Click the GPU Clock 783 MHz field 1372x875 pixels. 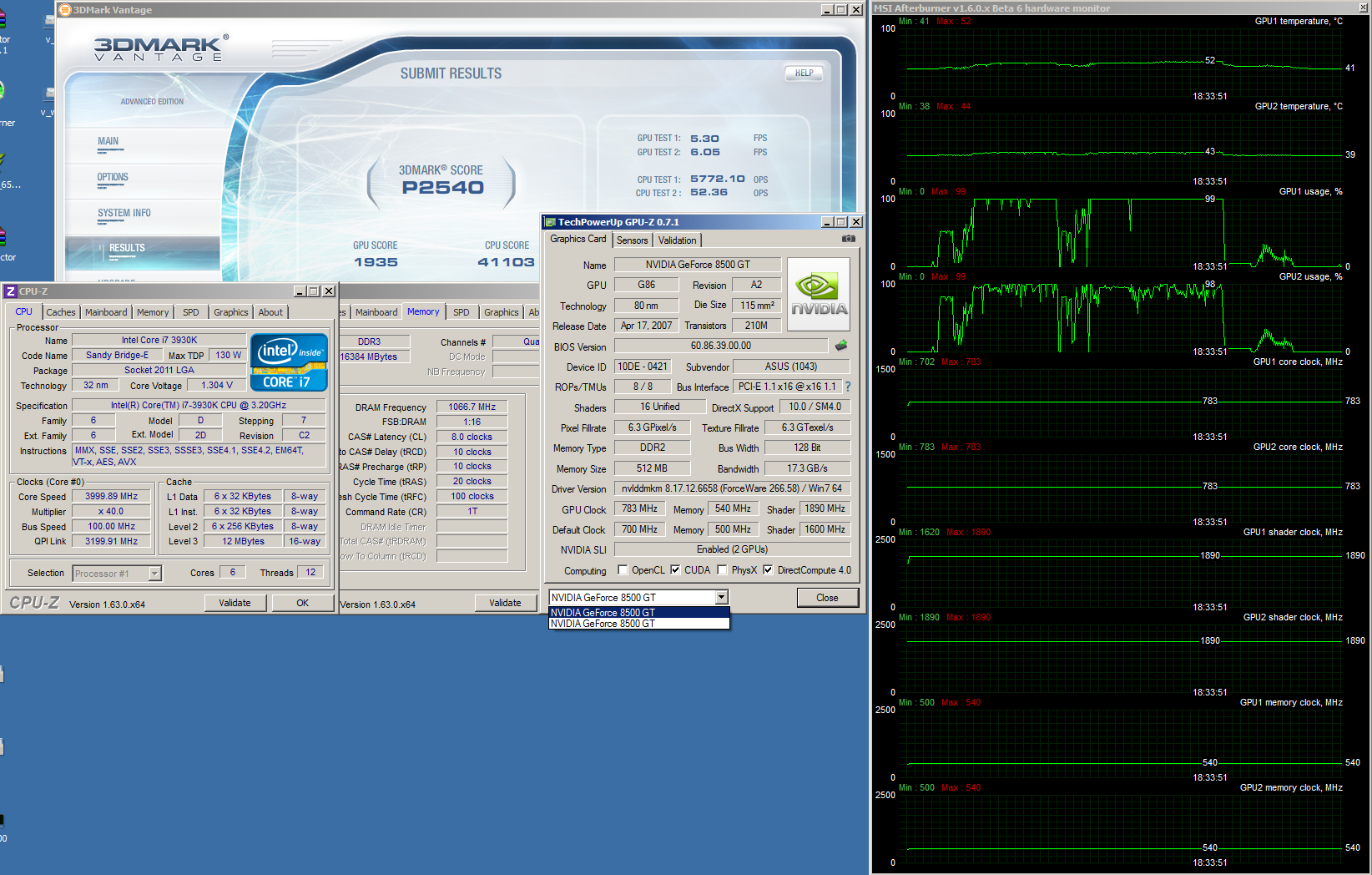pos(639,508)
